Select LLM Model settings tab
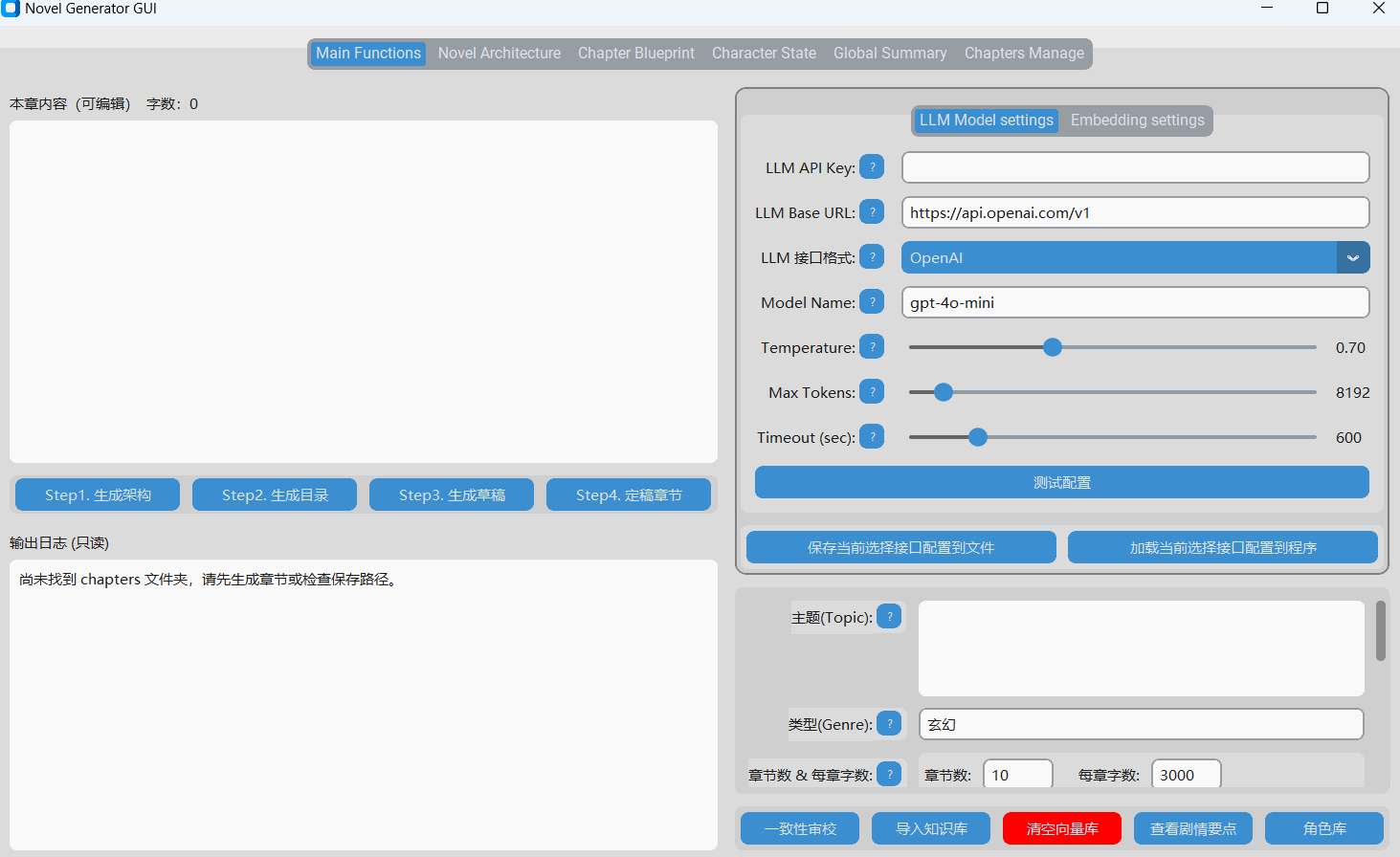 (987, 121)
